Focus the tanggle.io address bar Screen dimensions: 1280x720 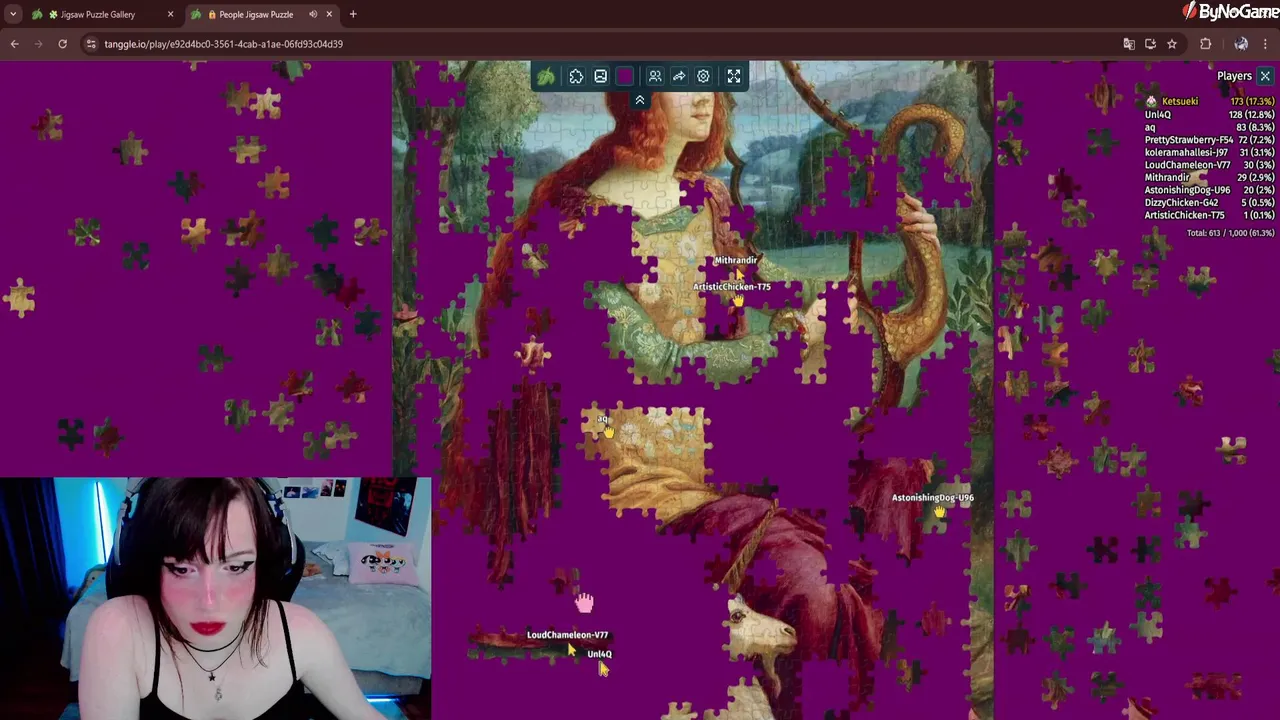(600, 44)
